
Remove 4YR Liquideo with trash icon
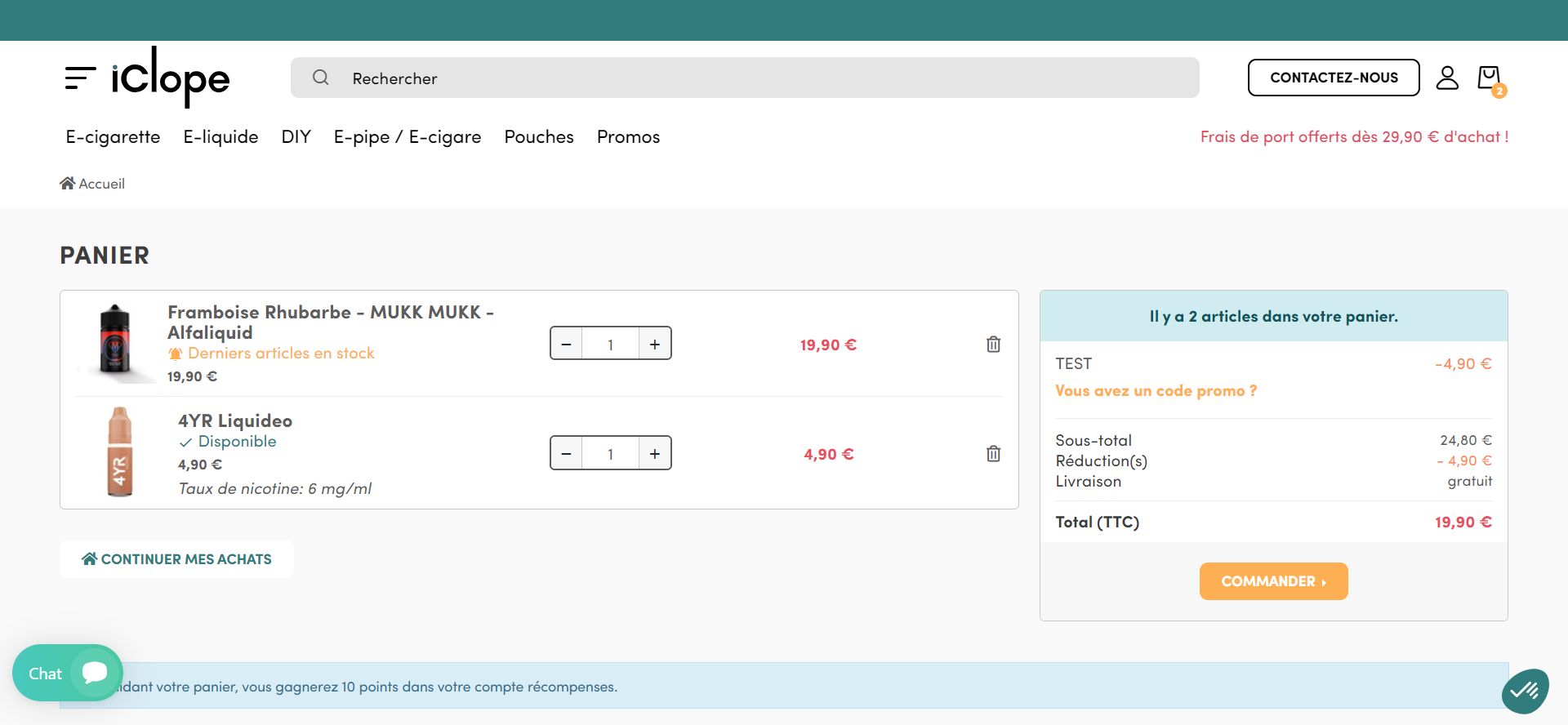click(x=993, y=453)
